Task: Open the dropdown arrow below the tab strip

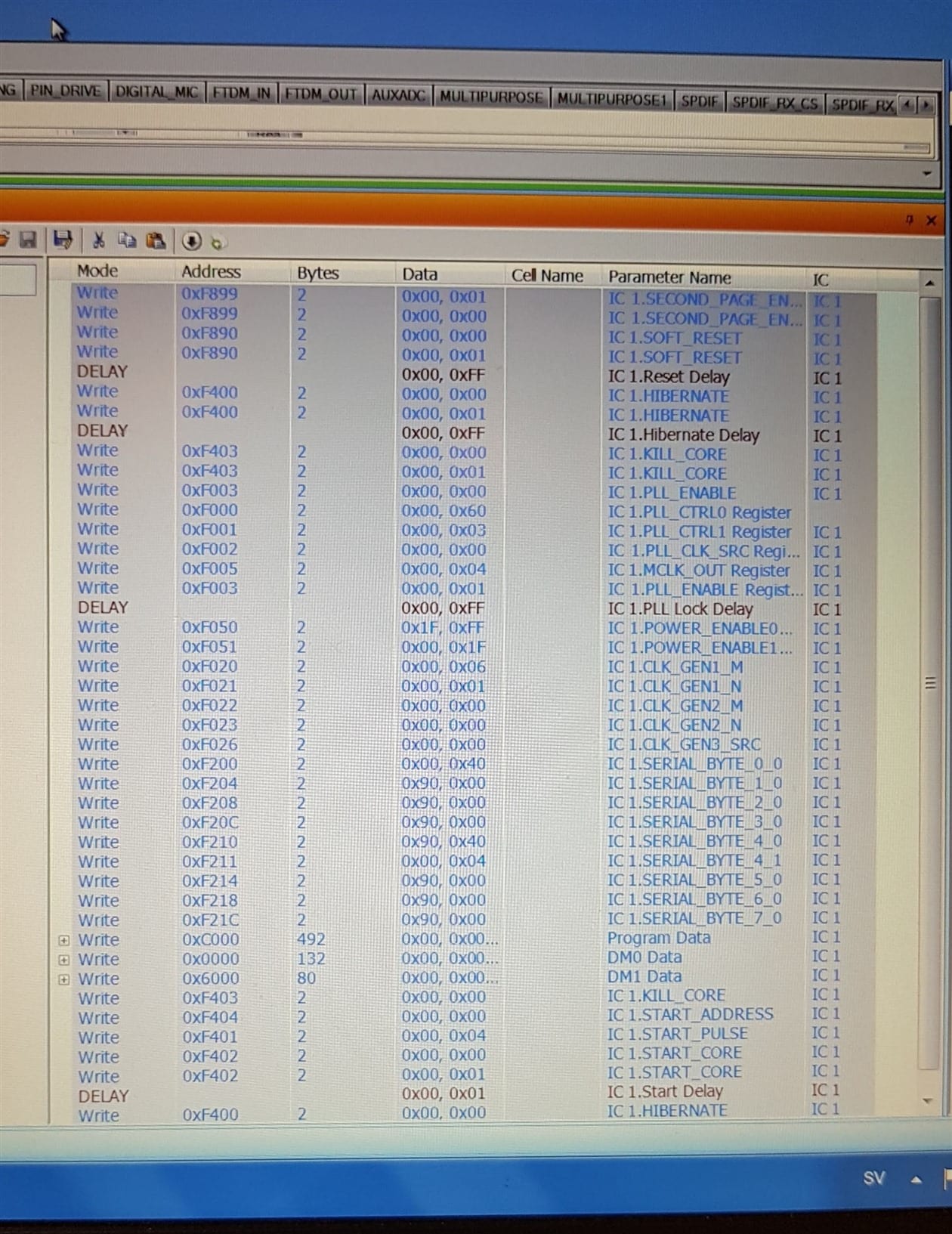Action: [x=927, y=174]
